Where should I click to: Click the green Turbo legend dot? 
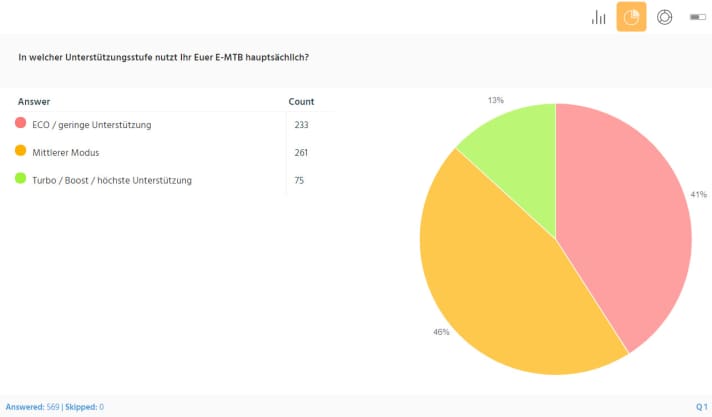pyautogui.click(x=20, y=180)
